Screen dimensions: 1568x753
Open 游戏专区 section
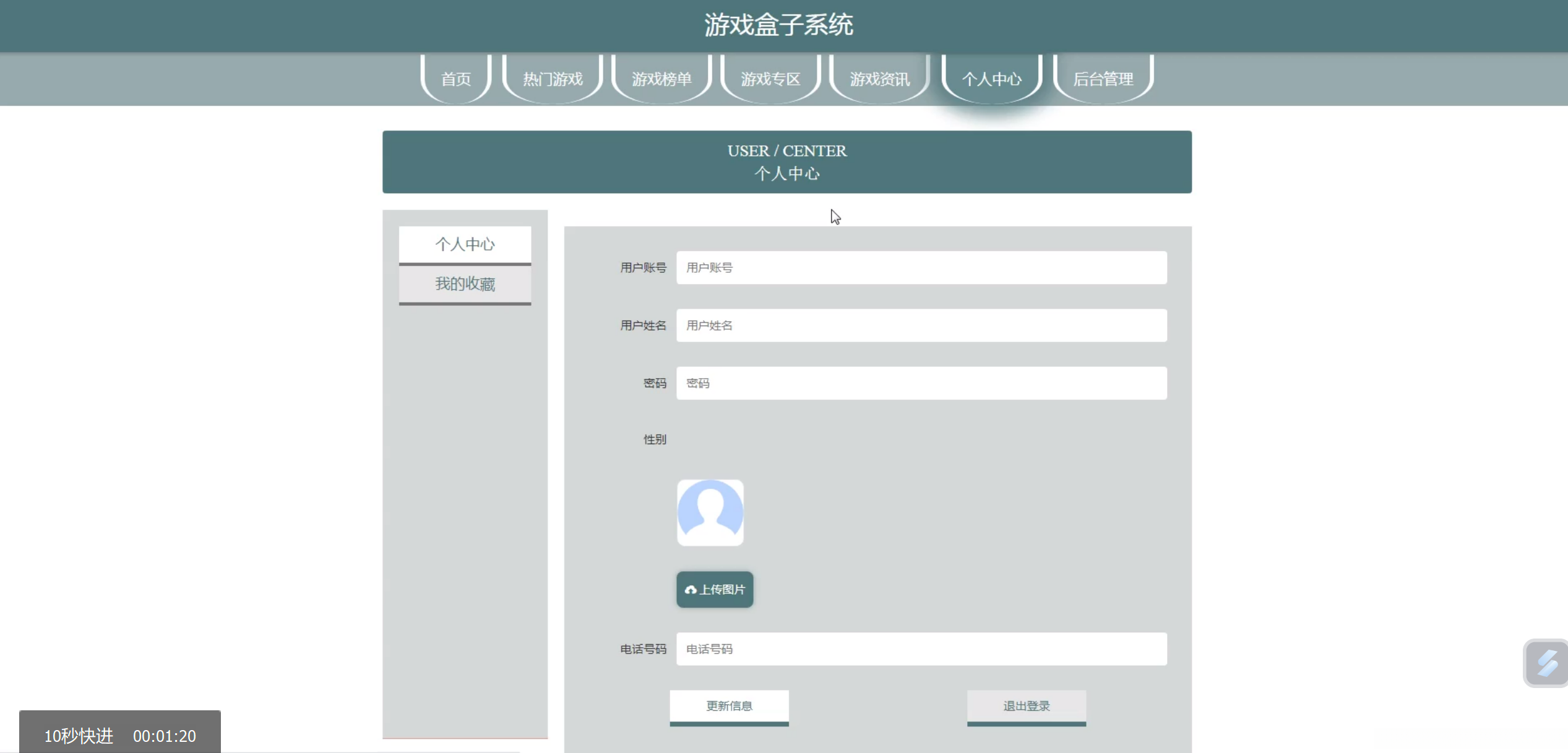point(770,79)
